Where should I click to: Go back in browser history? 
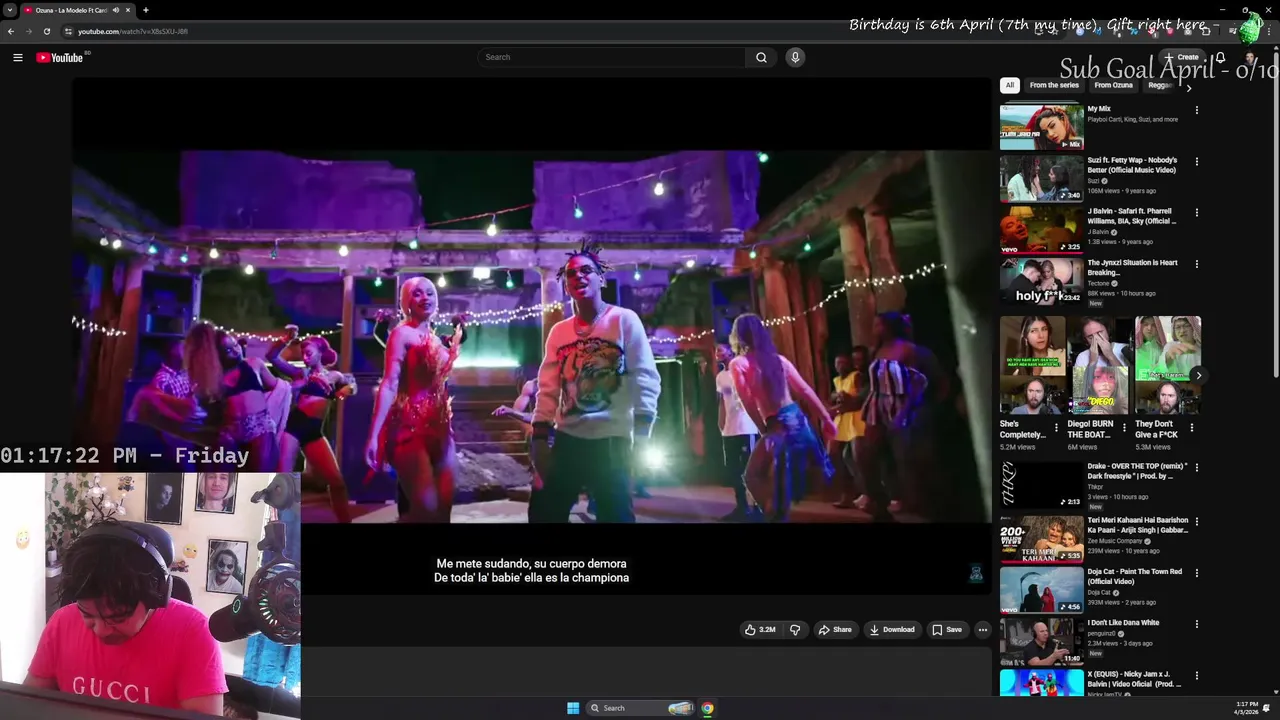coord(11,31)
